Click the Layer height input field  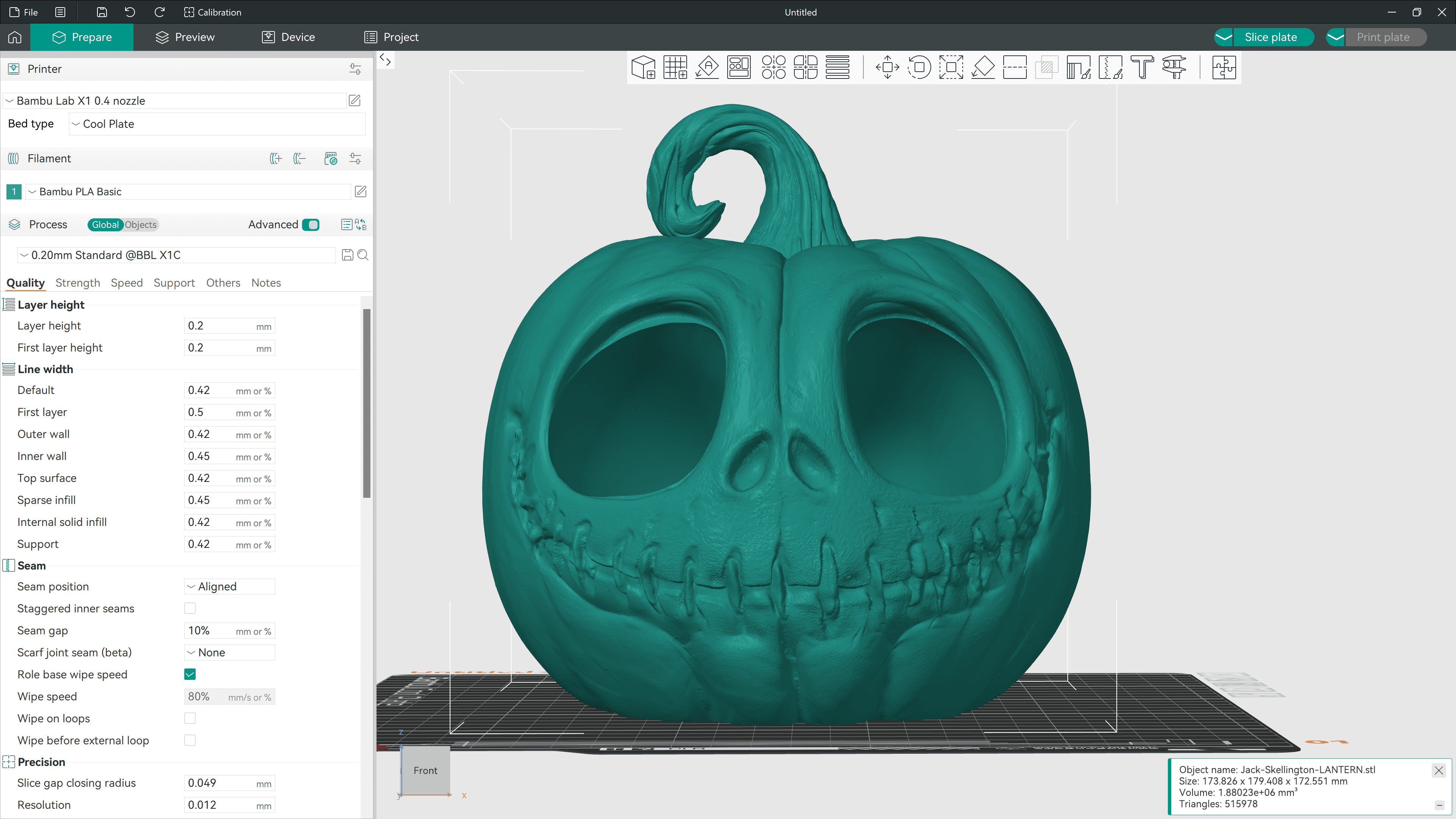(x=229, y=326)
